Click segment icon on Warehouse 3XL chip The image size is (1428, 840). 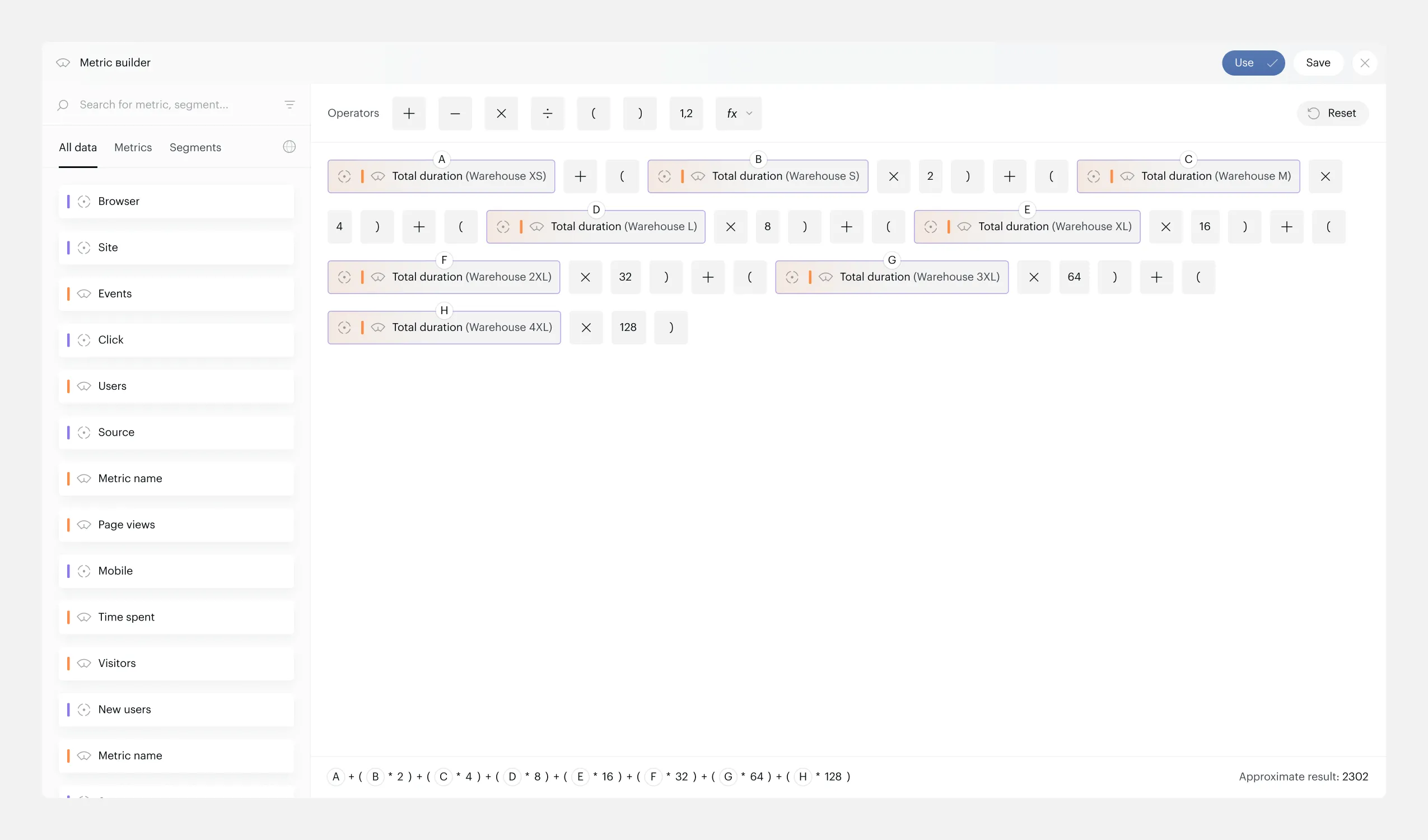792,277
